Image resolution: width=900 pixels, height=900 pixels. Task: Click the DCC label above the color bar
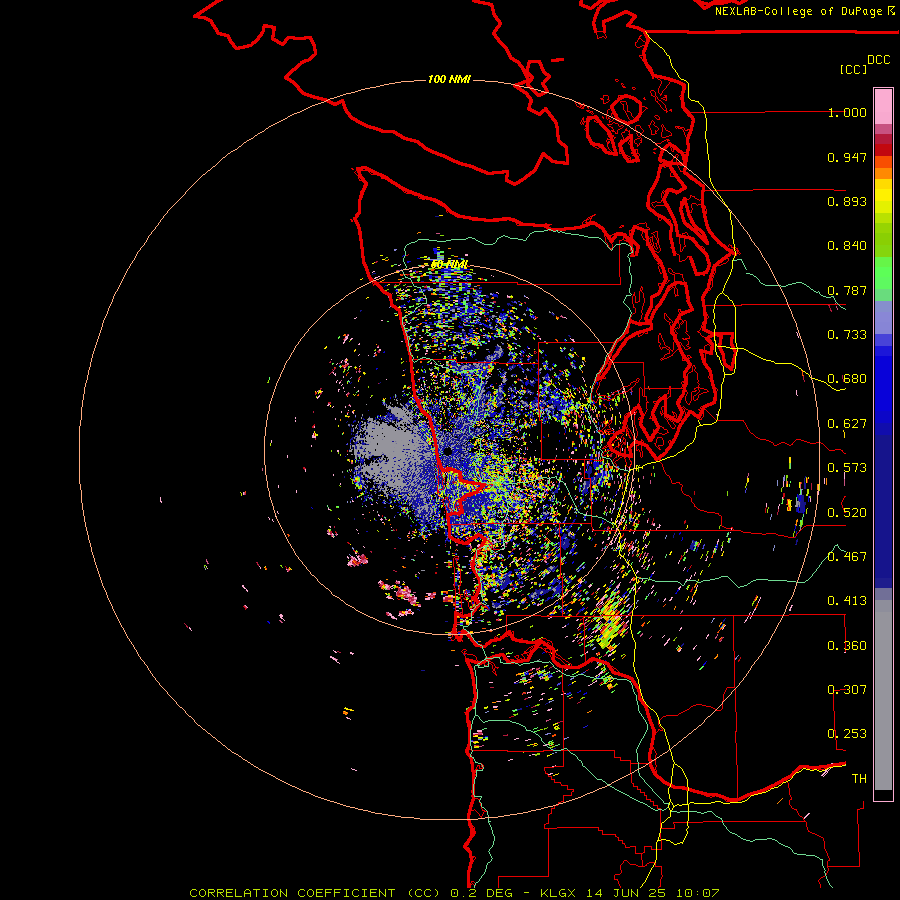pyautogui.click(x=878, y=60)
